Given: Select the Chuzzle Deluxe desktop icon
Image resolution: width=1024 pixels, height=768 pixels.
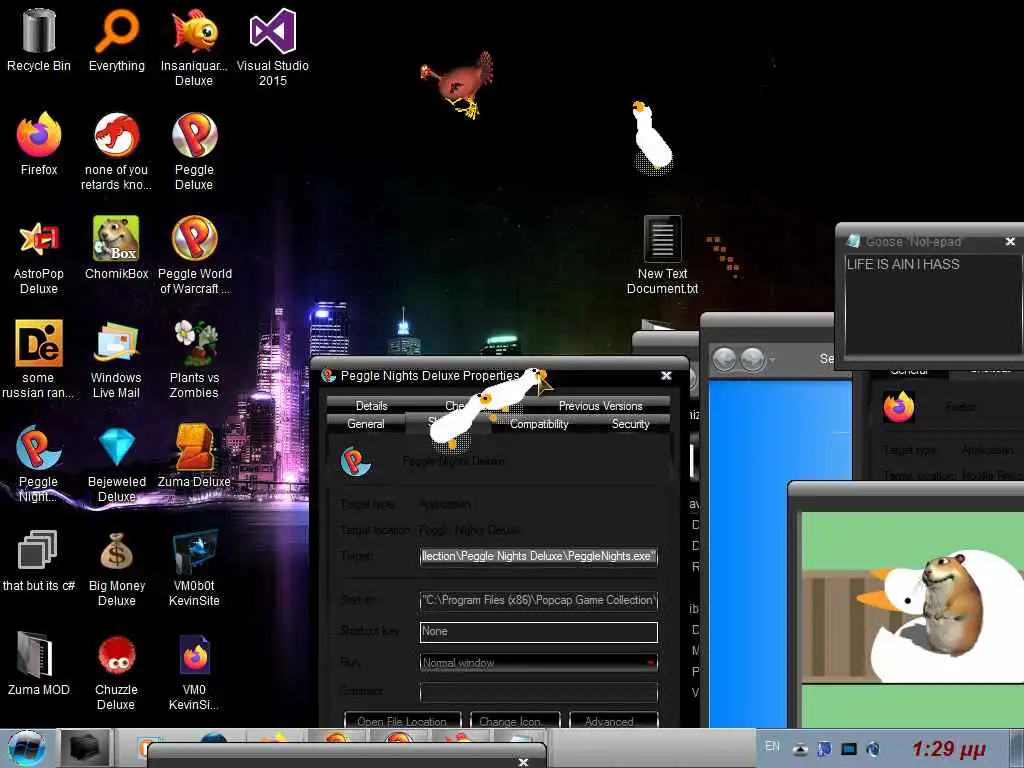Looking at the screenshot, I should [x=116, y=671].
